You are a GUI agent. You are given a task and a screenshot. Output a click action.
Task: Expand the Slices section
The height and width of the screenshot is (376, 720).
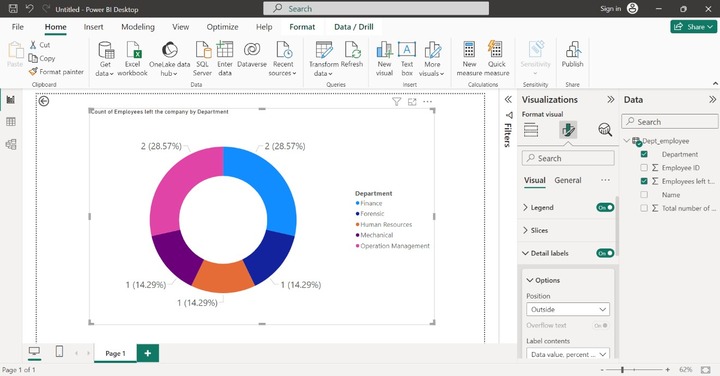pos(525,230)
